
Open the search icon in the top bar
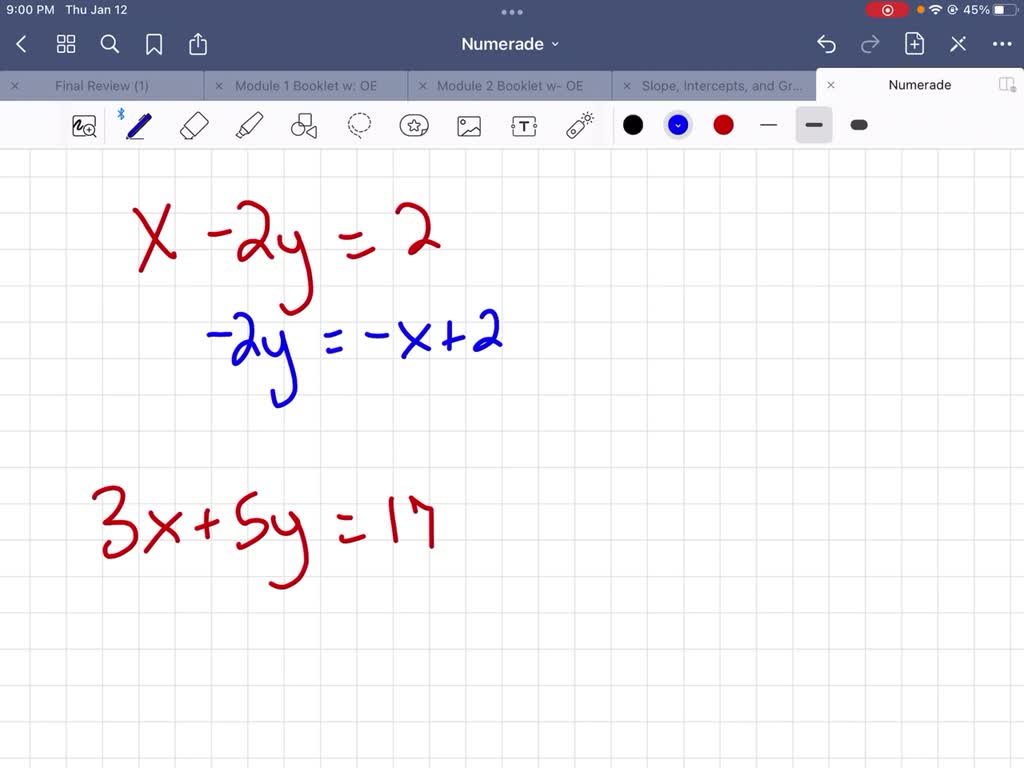(110, 44)
